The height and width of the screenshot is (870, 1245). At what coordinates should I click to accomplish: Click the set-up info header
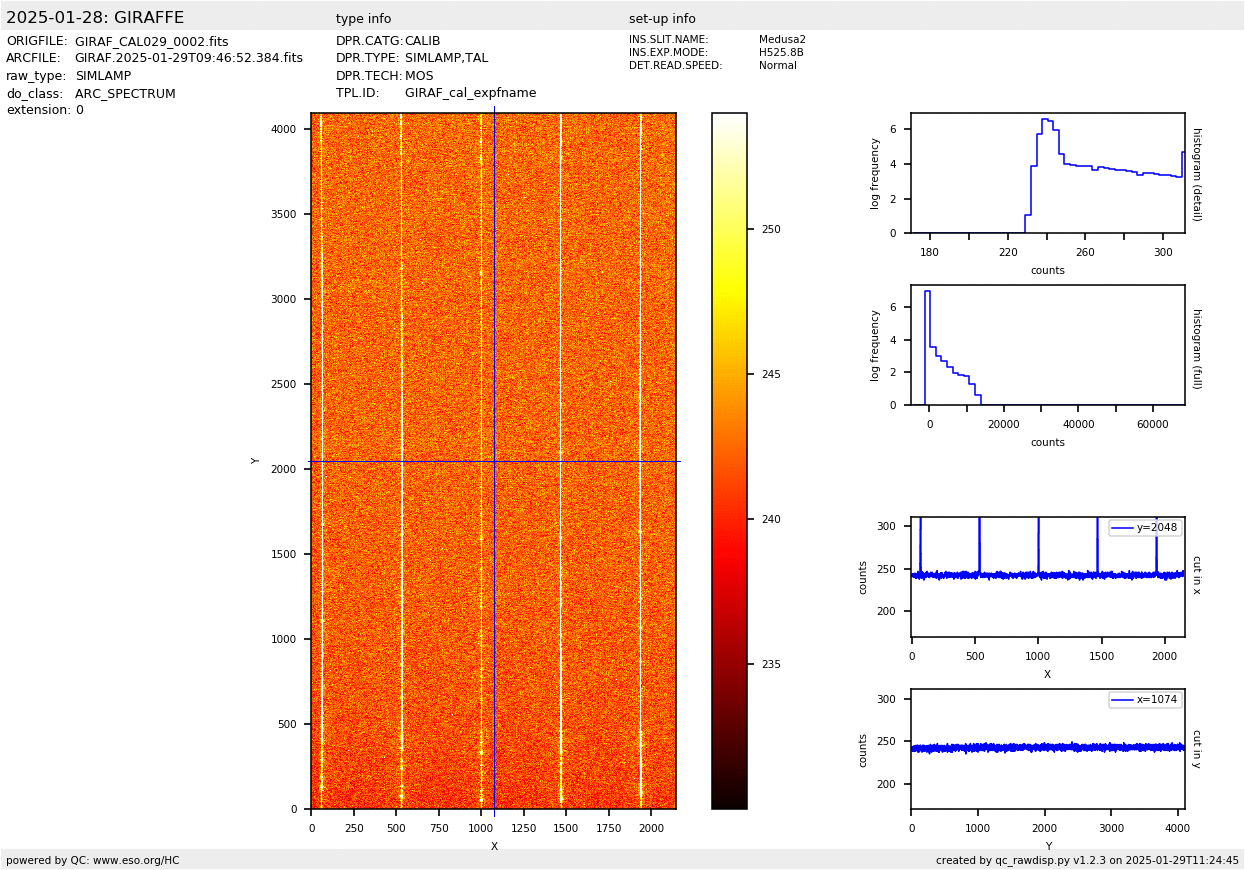662,19
